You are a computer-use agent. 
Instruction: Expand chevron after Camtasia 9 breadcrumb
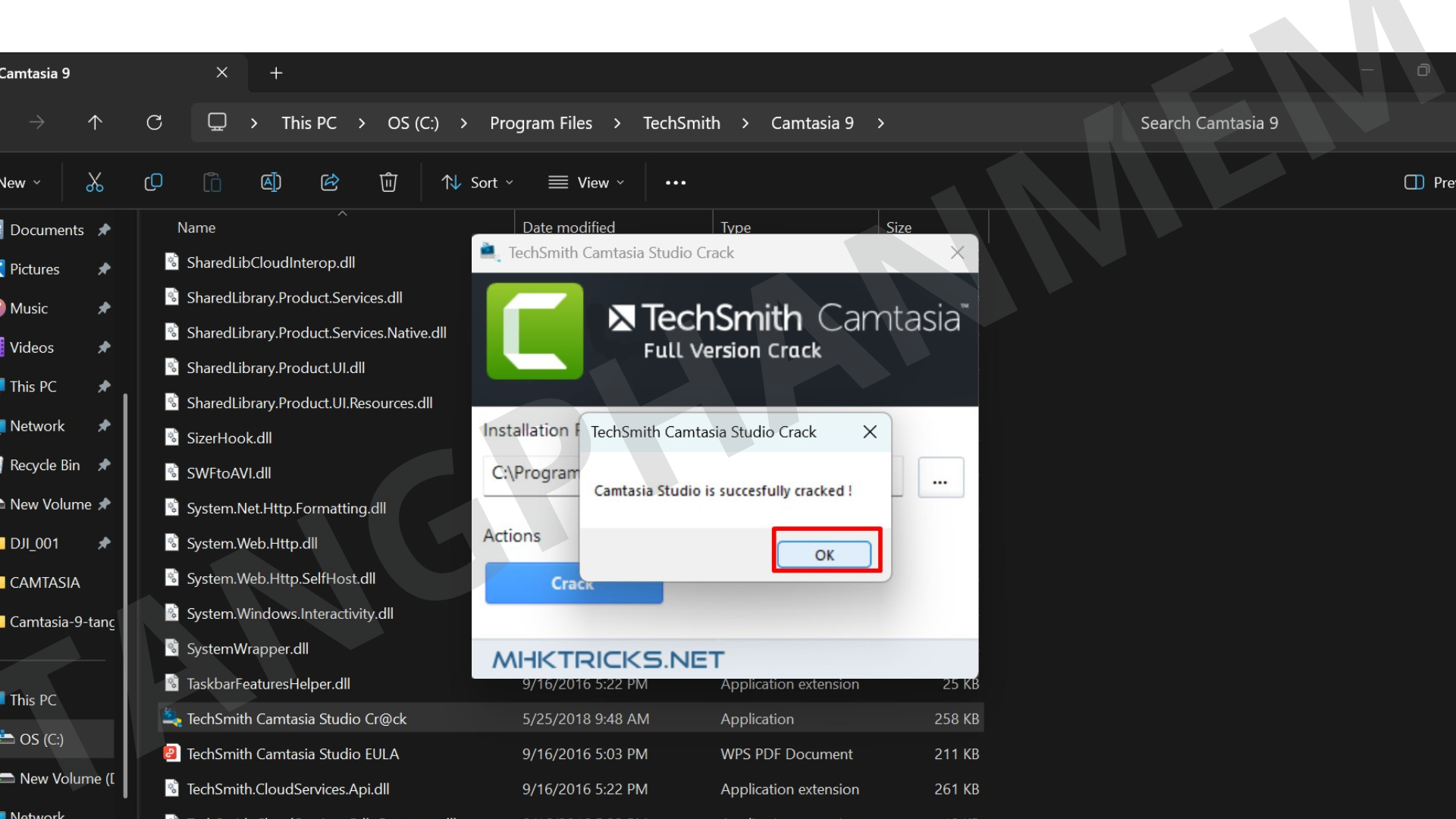880,123
